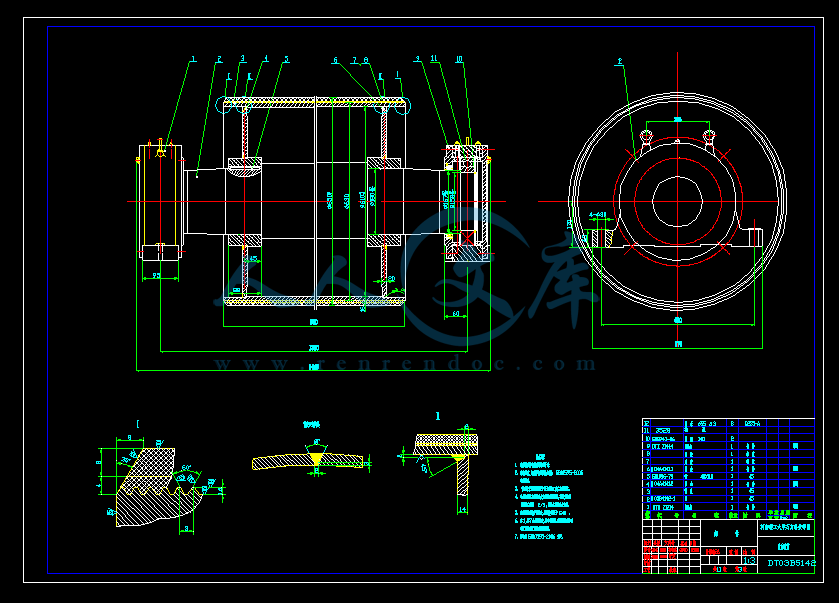Viewport: 839px width, 603px height.
Task: Click drawing number DT03B5142 in title block
Action: 791,563
